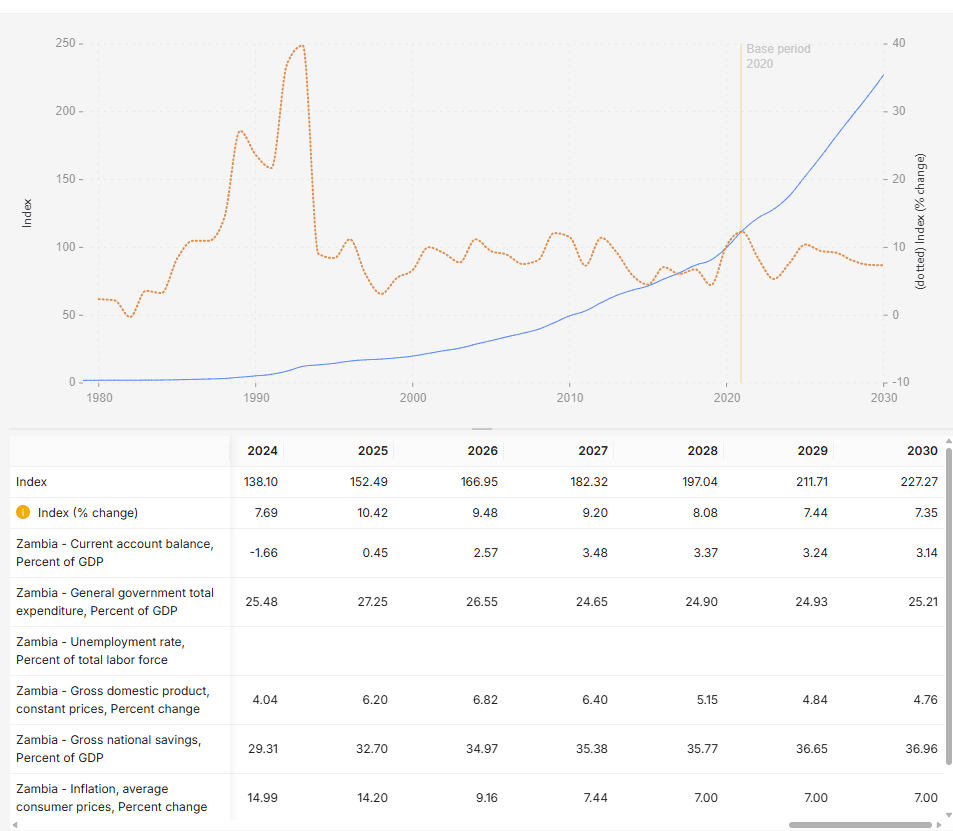Click the Gross domestic product row label
This screenshot has height=831, width=953.
pos(112,700)
